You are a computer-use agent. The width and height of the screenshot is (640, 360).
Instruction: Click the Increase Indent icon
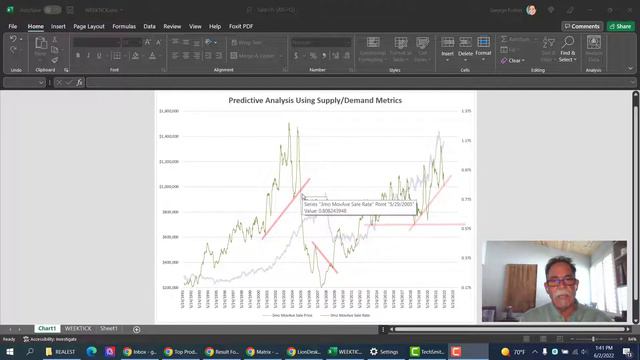pos(219,56)
